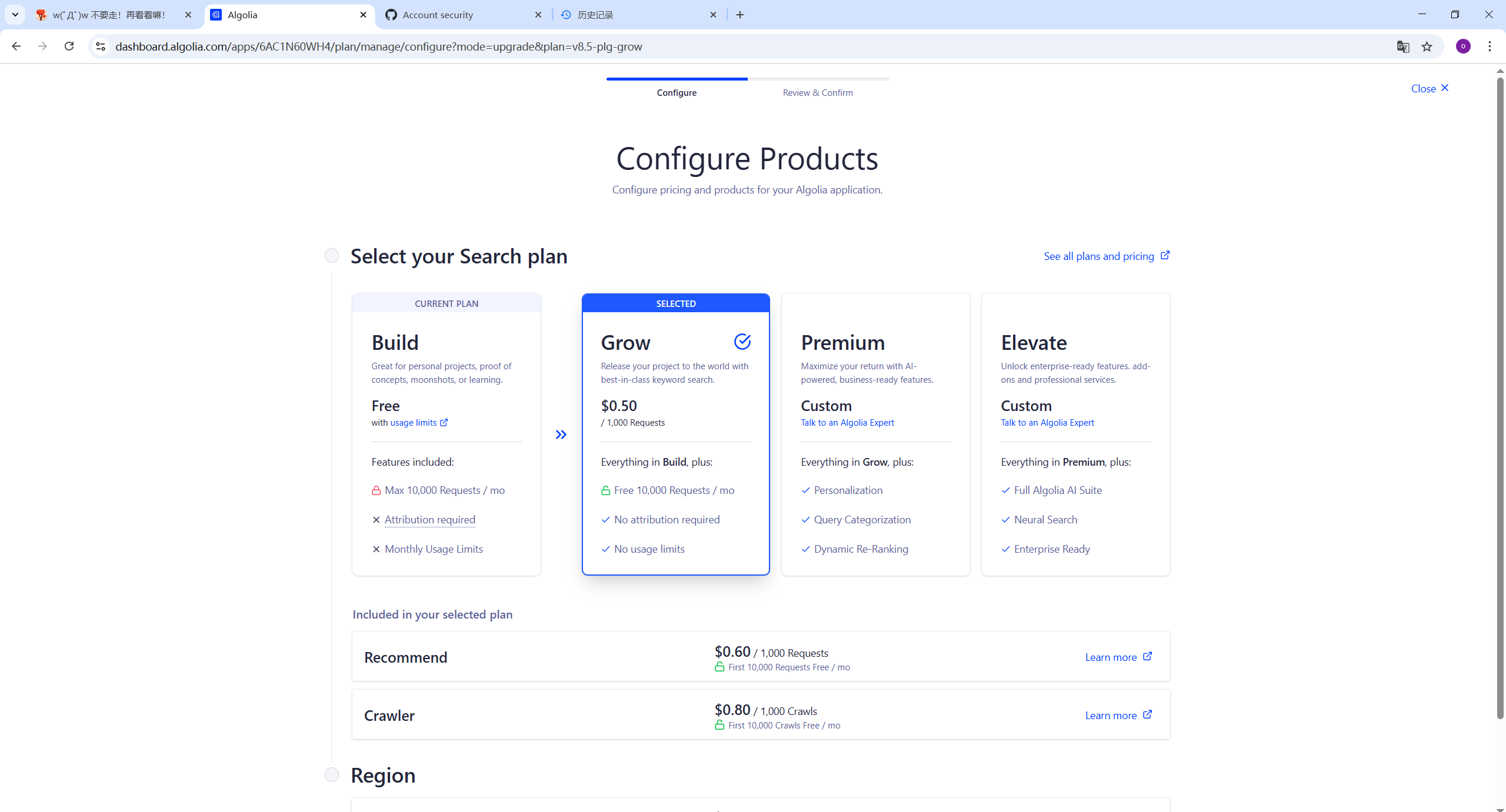1506x812 pixels.
Task: Open Chrome three-dot menu
Action: (x=1490, y=46)
